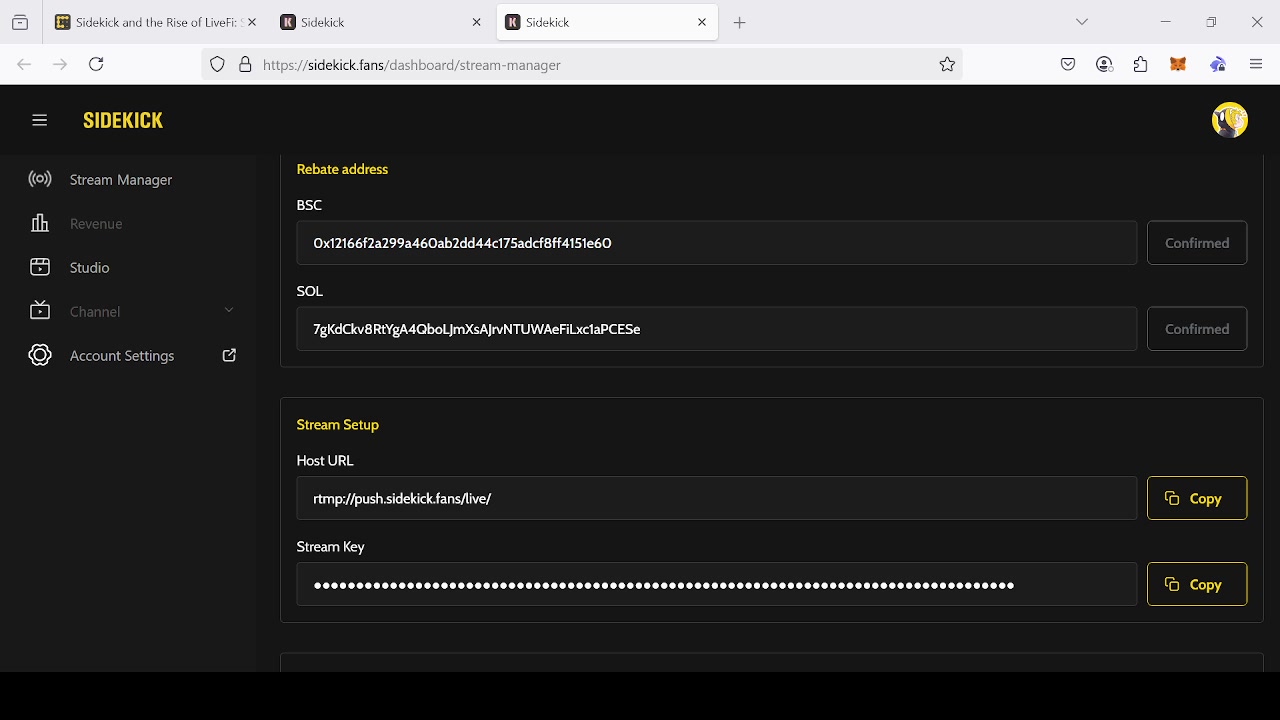
Task: Click Confirmed button for BSC address
Action: [1197, 243]
